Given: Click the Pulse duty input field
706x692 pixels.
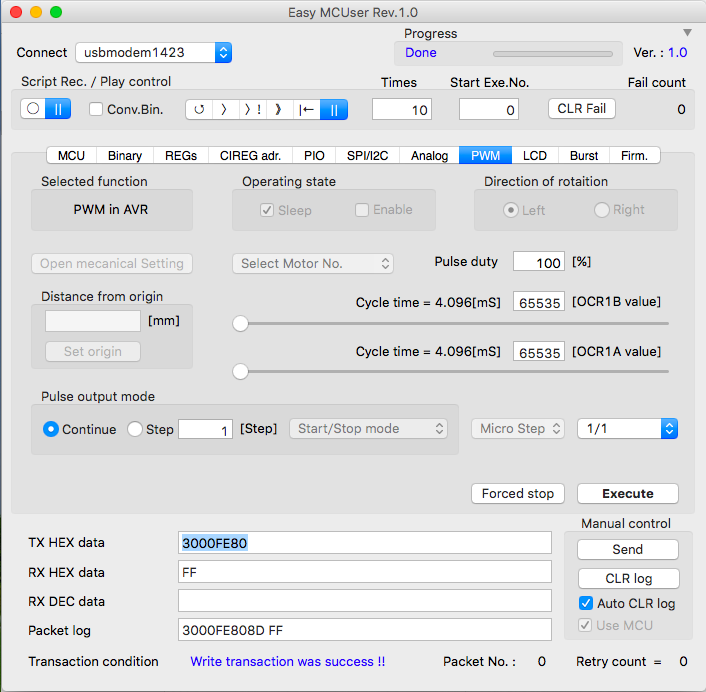Looking at the screenshot, I should 539,262.
